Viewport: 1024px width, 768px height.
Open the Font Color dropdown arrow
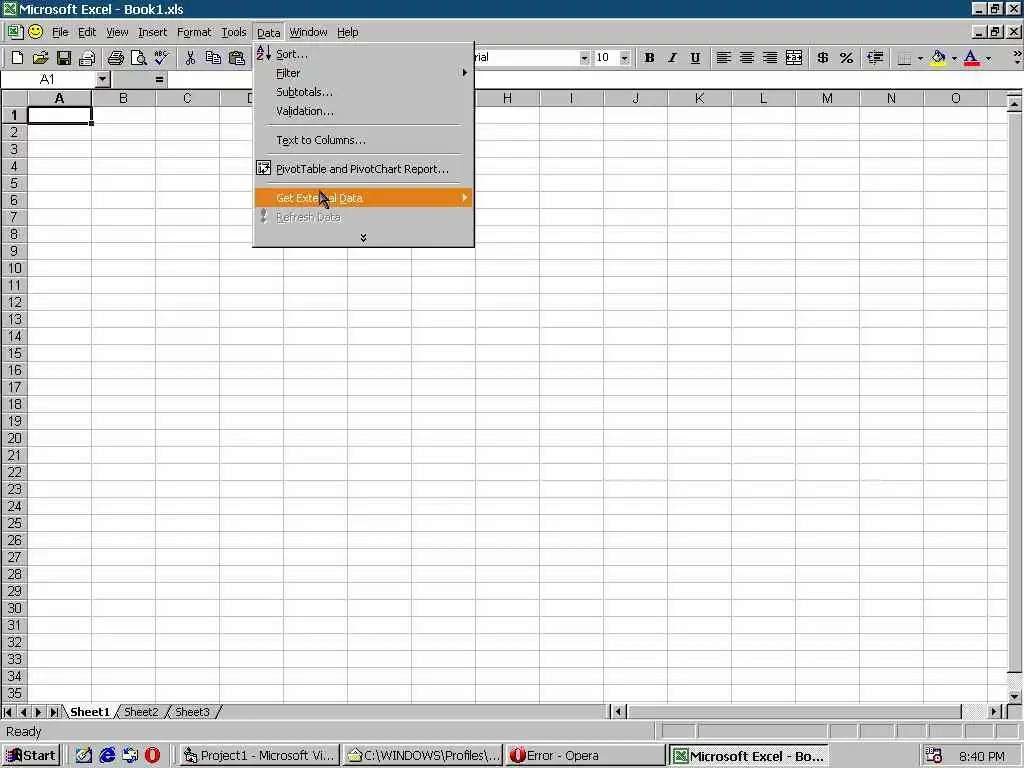point(989,59)
